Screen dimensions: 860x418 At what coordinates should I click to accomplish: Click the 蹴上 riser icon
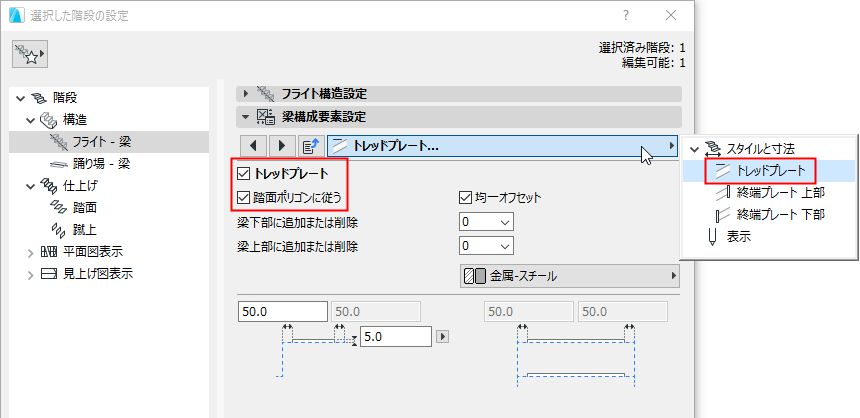58,230
